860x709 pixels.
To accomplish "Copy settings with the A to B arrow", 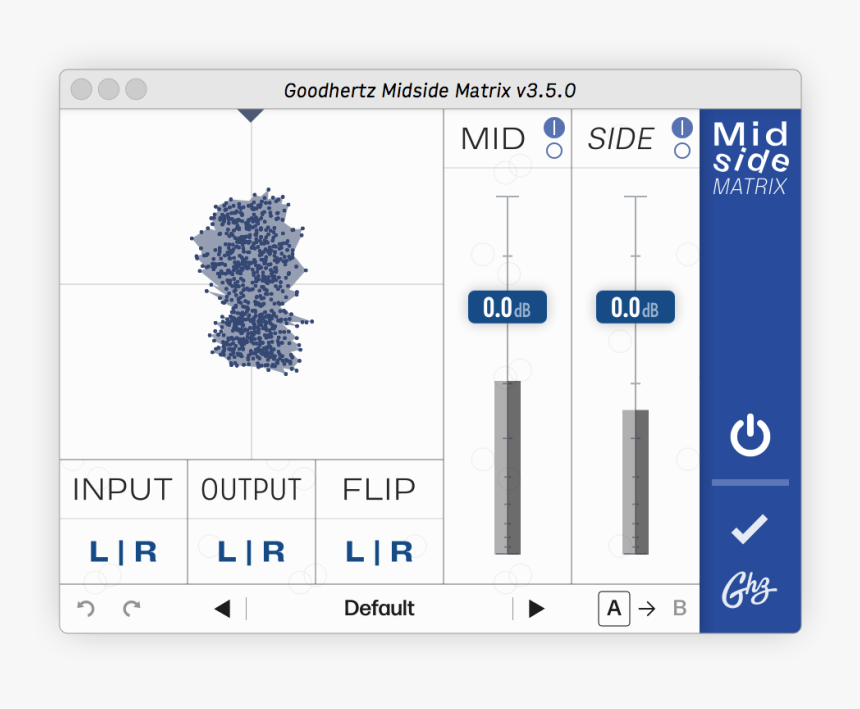I will point(647,608).
